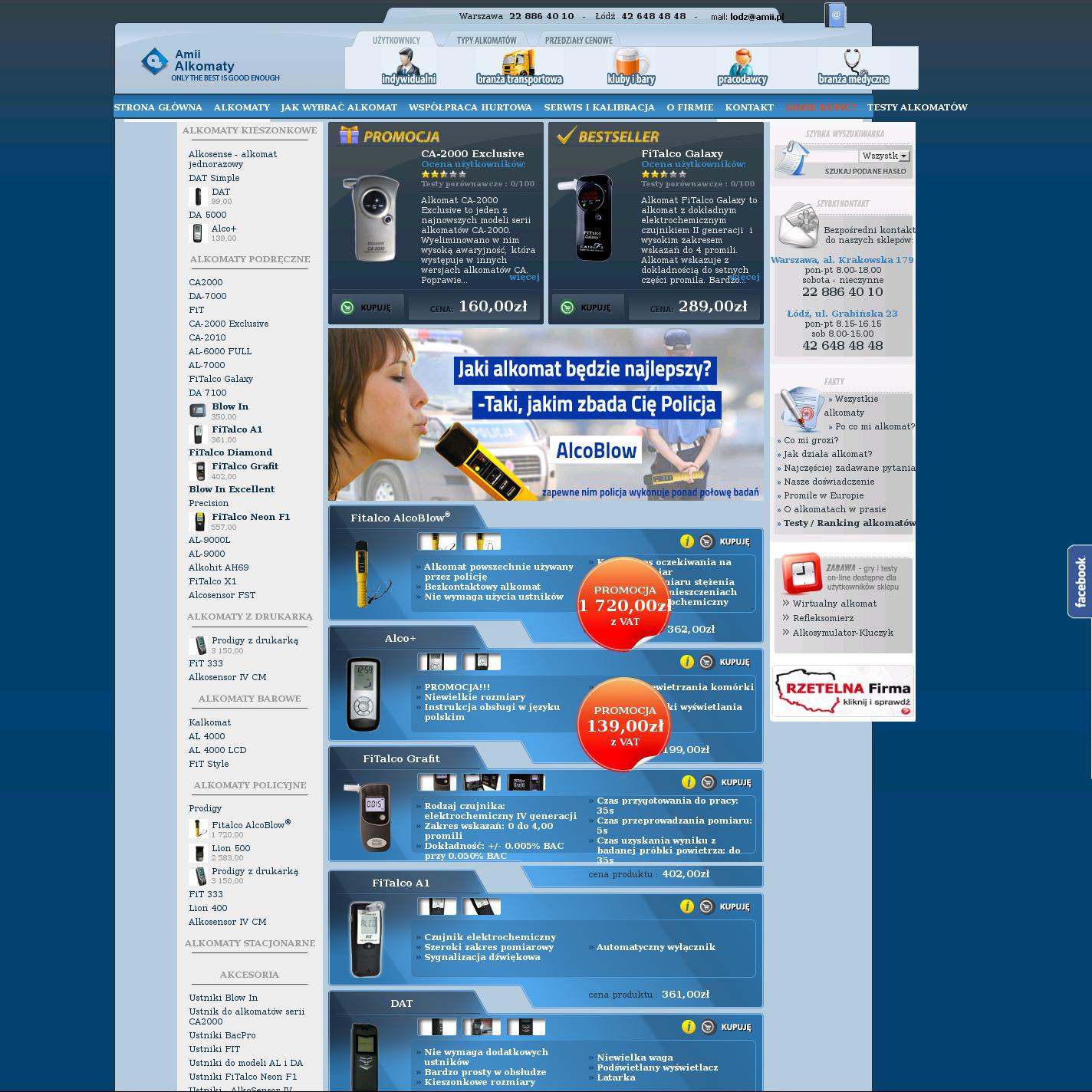Click the AlcoBlow police banner
The height and width of the screenshot is (1092, 1092).
545,414
